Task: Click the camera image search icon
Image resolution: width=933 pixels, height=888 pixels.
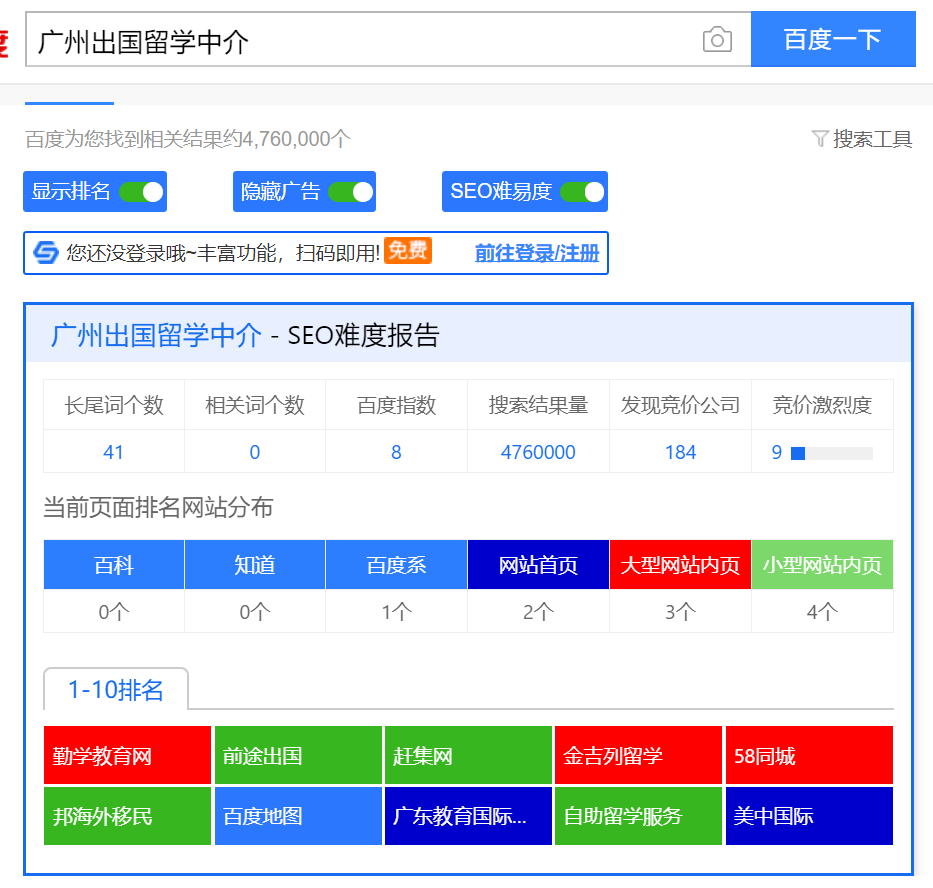Action: click(x=717, y=40)
